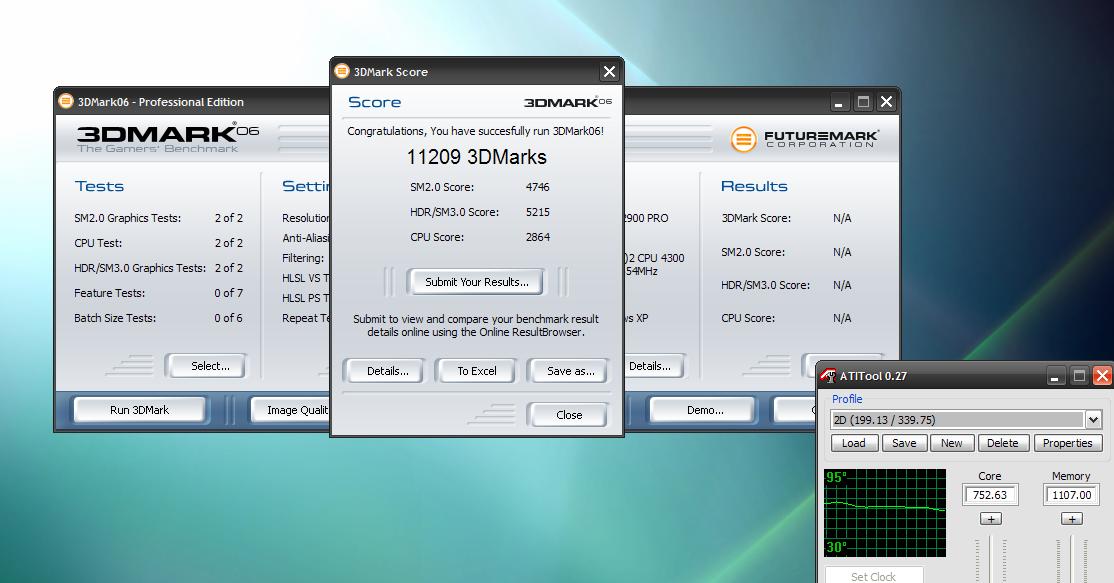Click the Memory clock vertical slider
The image size is (1114, 583).
coord(1071,561)
